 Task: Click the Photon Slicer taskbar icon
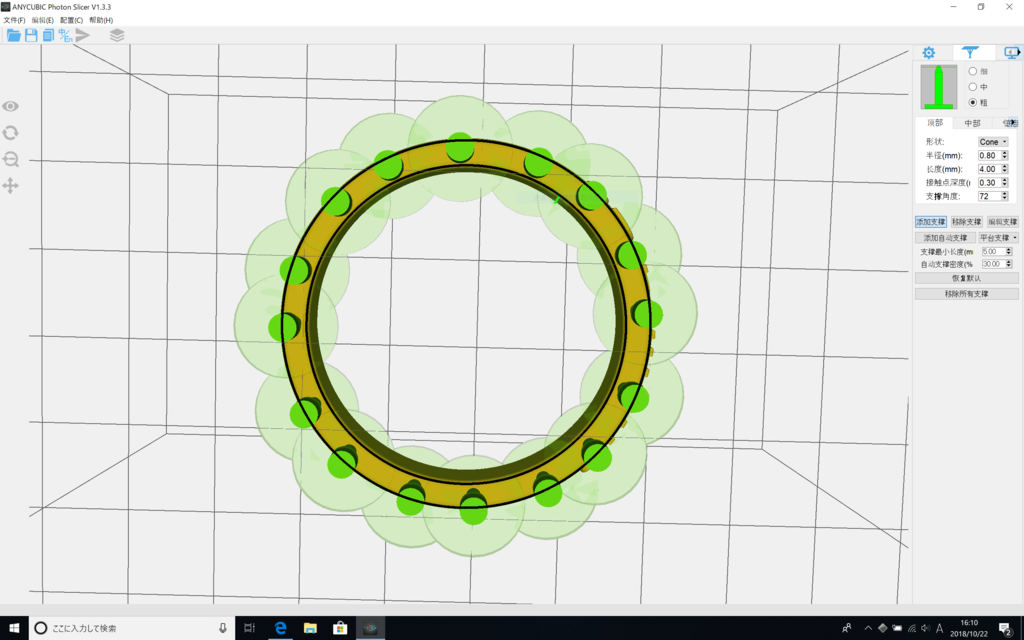[370, 628]
